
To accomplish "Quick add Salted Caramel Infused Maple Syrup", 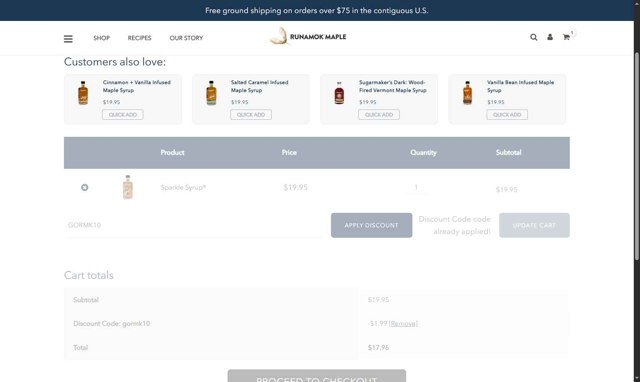I will [251, 115].
